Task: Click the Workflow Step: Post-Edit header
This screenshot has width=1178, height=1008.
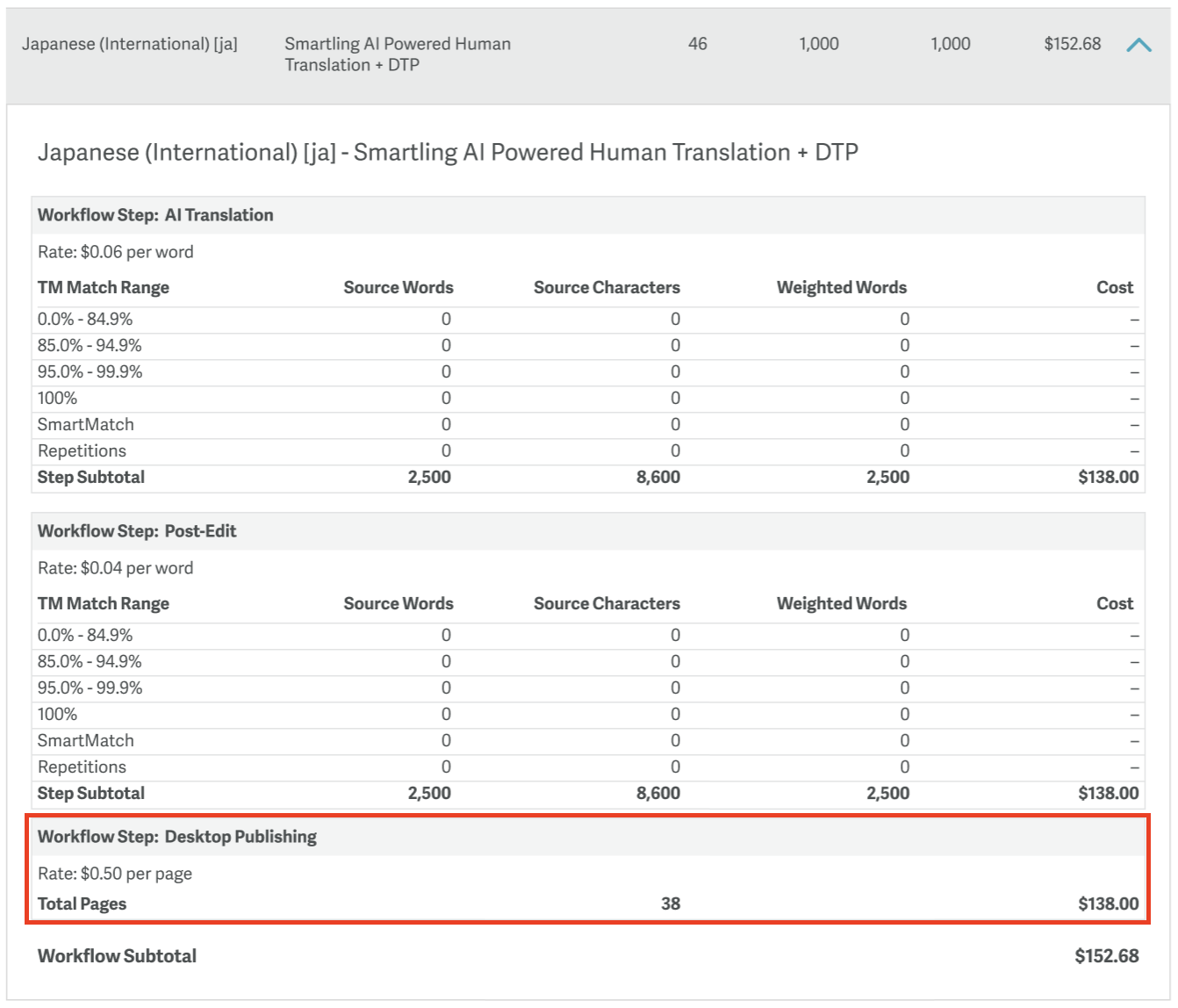Action: [137, 531]
